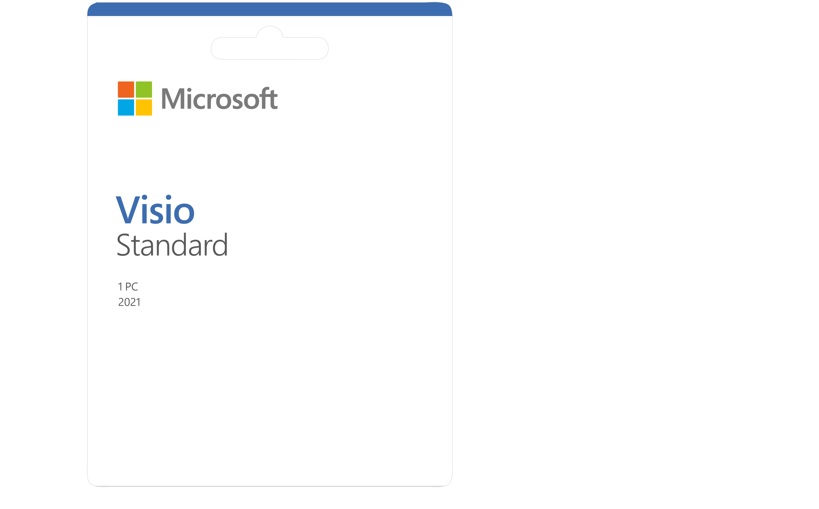The width and height of the screenshot is (819, 509).
Task: Click the blue Visio product title
Action: click(x=155, y=210)
